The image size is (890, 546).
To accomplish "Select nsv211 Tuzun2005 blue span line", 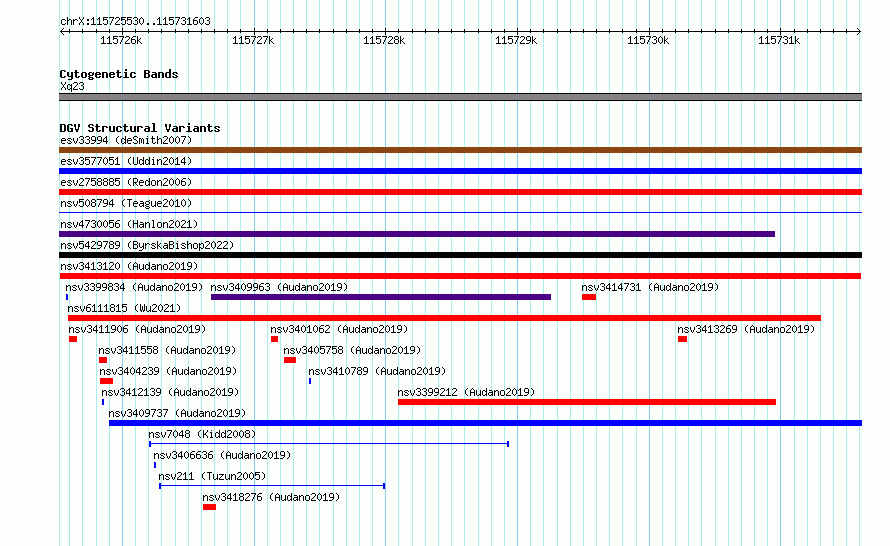I will (272, 486).
